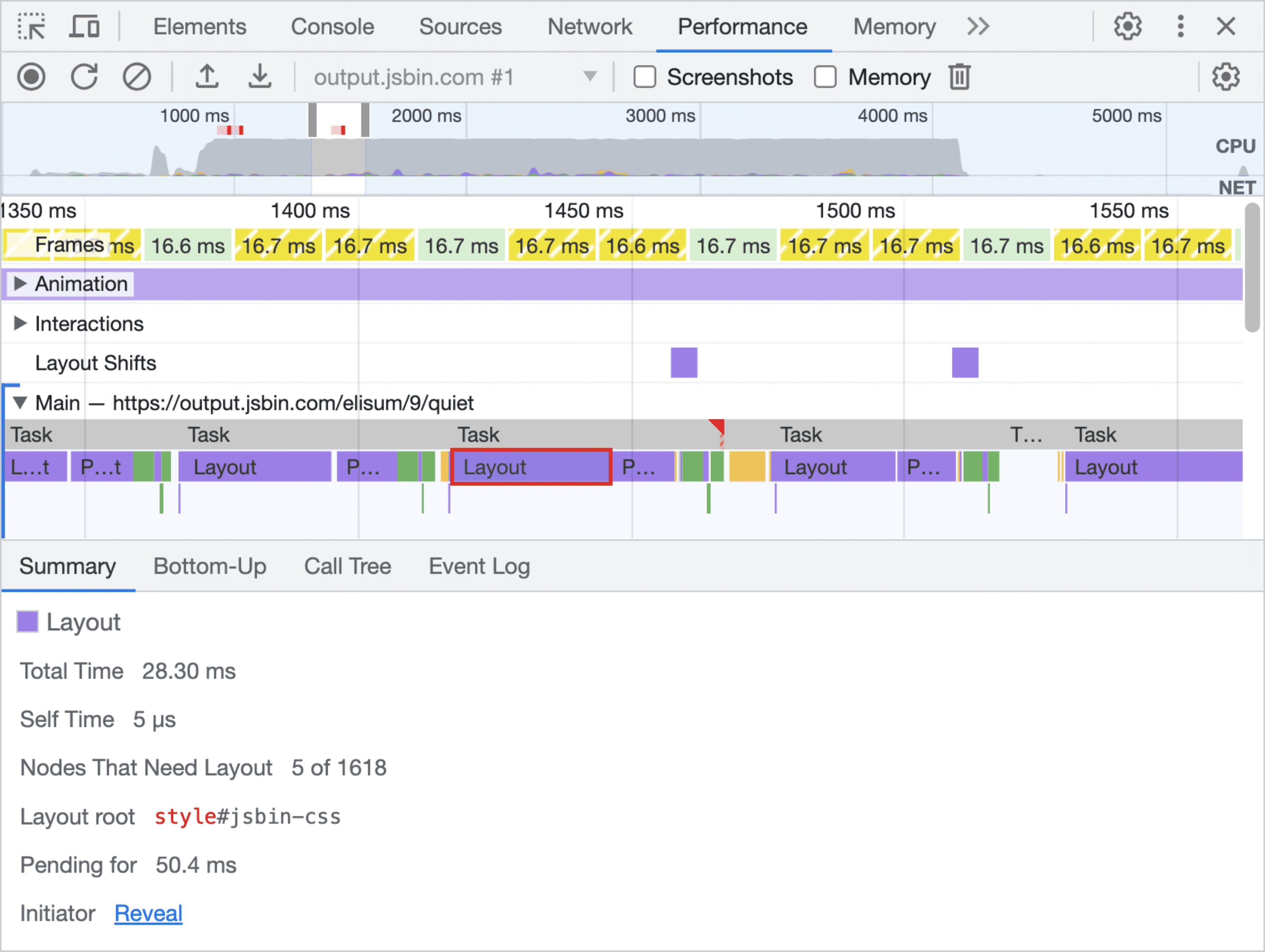Click the Reload and profile page icon
1265x952 pixels.
click(87, 78)
